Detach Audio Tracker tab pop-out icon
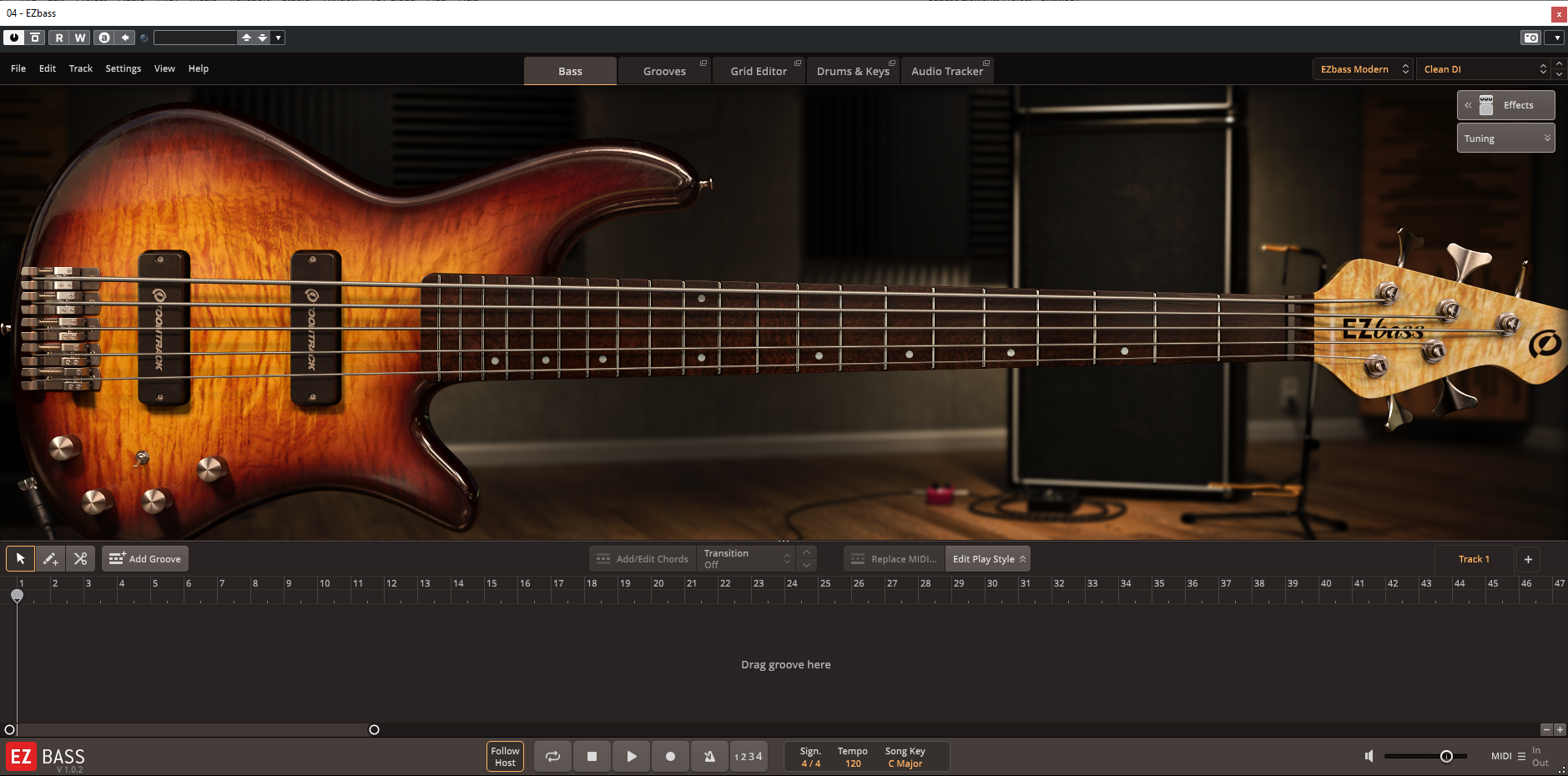This screenshot has height=776, width=1568. (x=986, y=63)
